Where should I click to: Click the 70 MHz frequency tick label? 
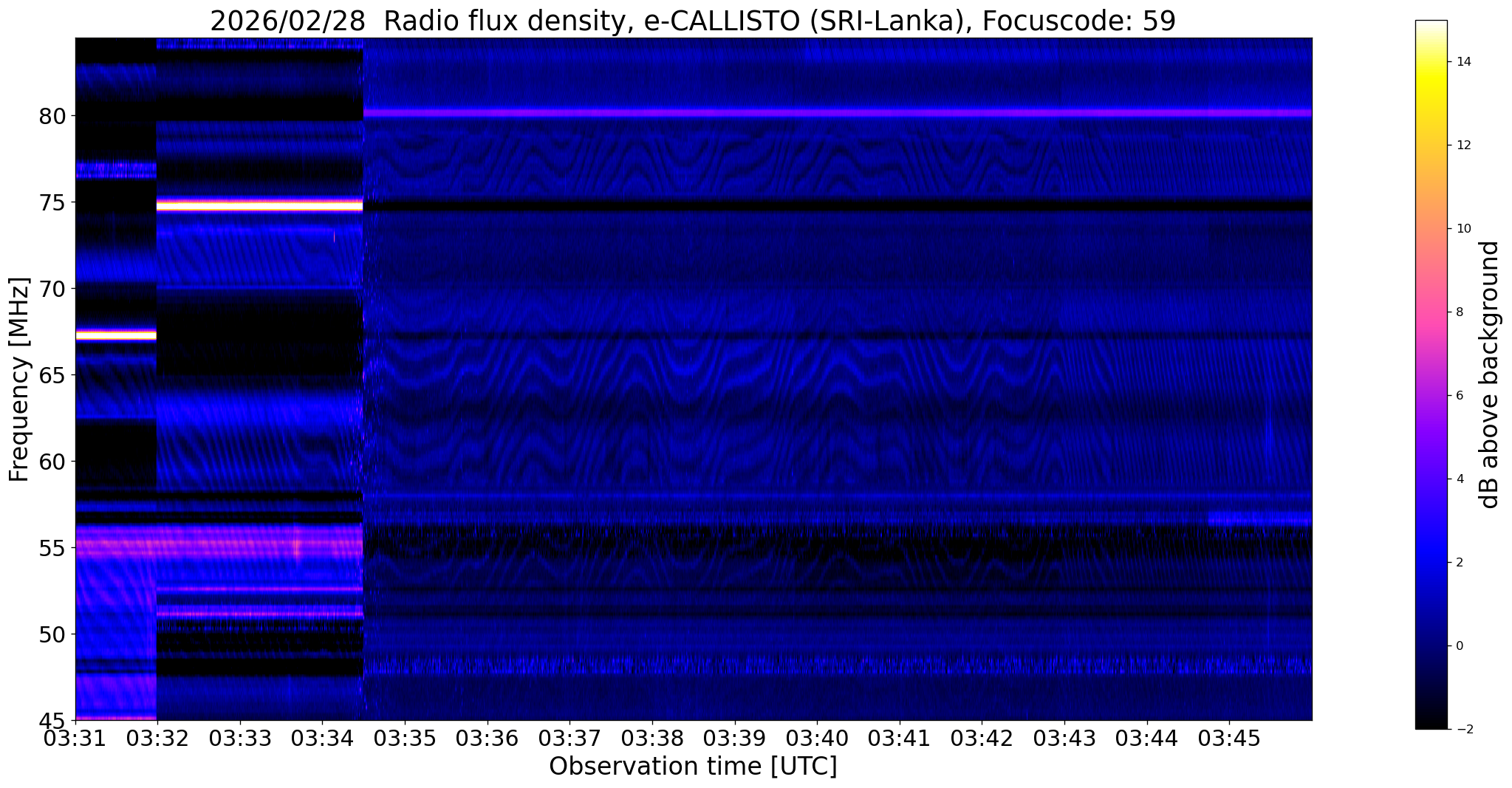point(52,289)
